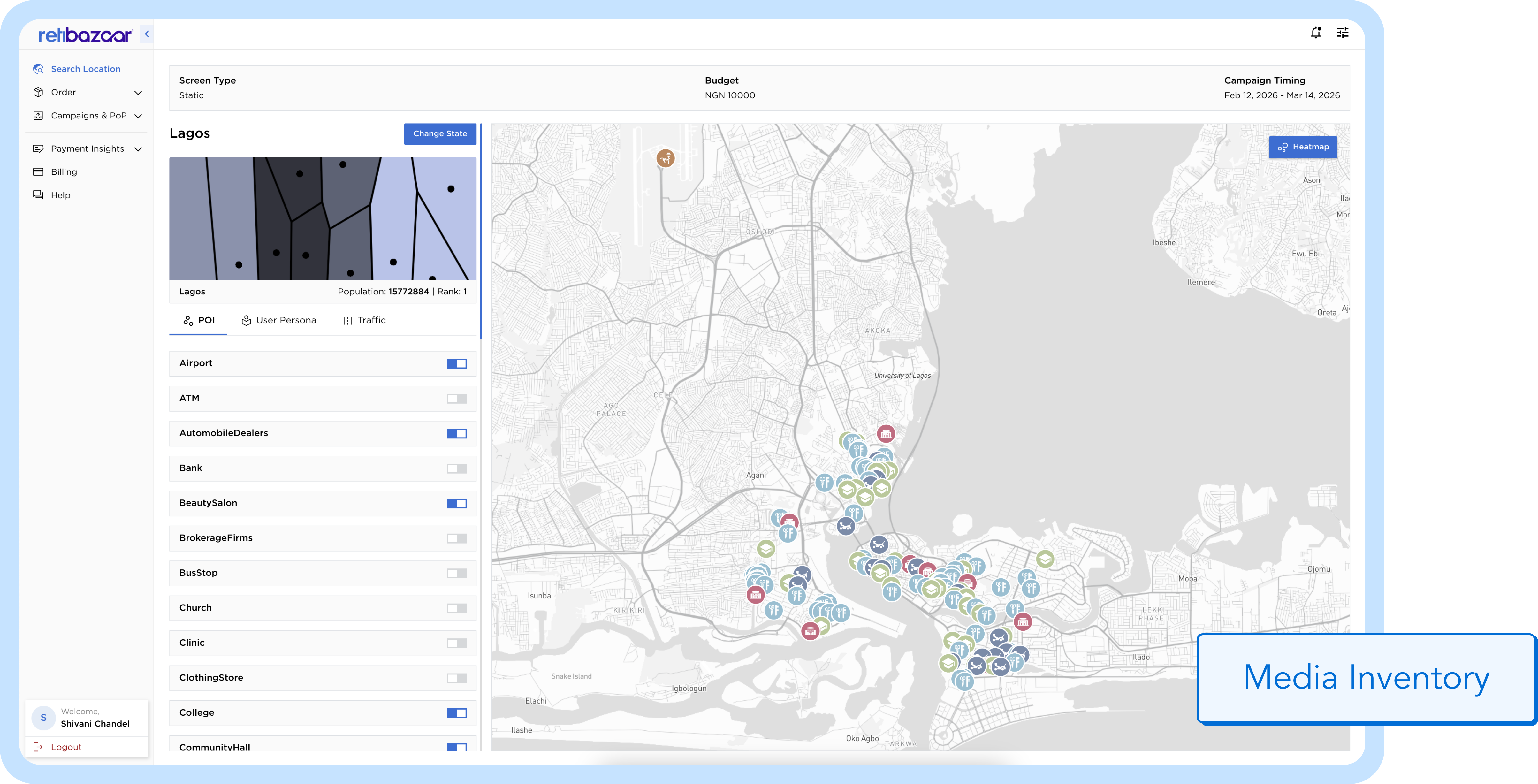Click the Lagos state map thumbnail
Viewport: 1538px width, 784px height.
click(x=323, y=218)
